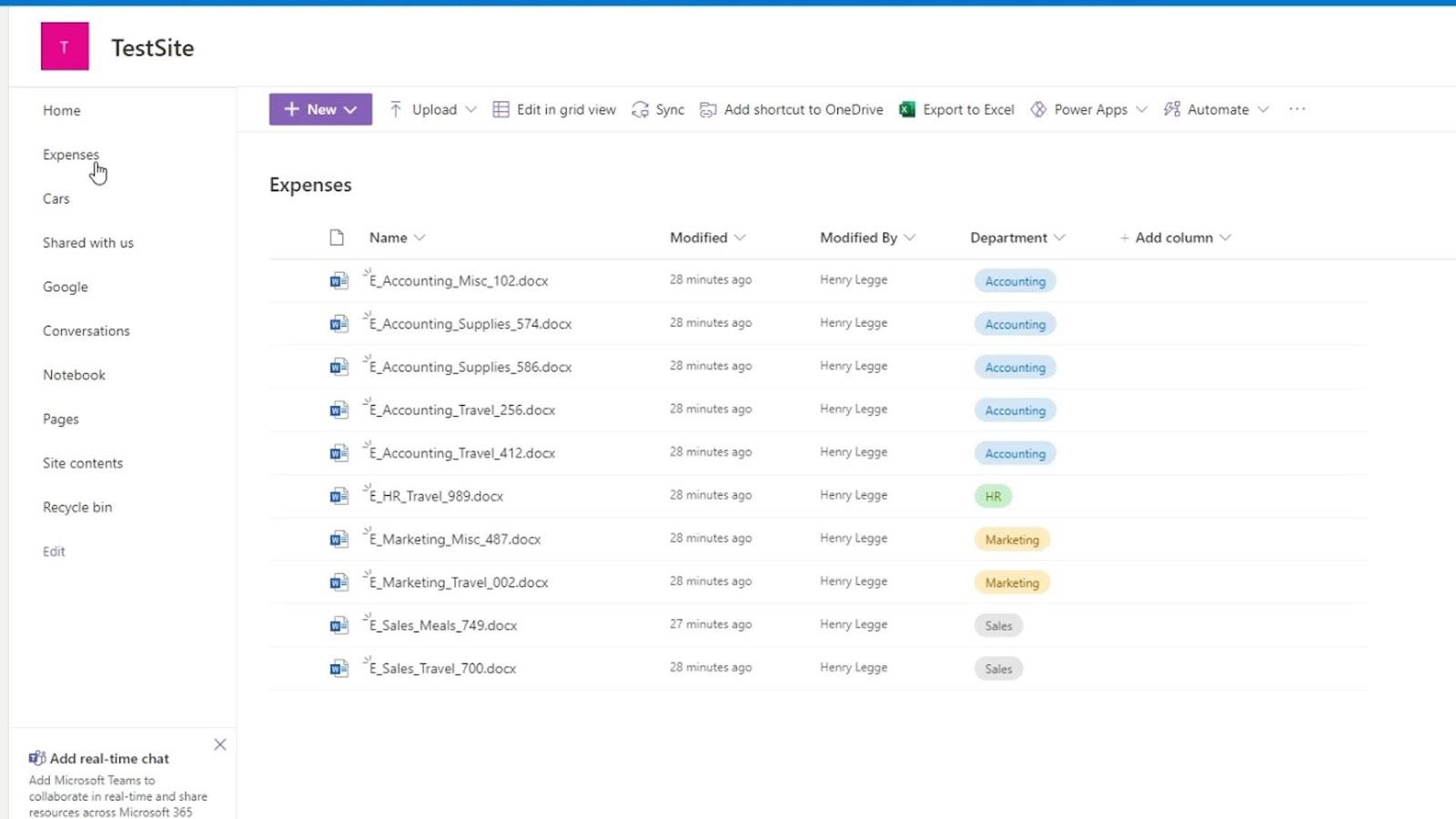1456x819 pixels.
Task: Open Site contents in left navigation
Action: click(x=83, y=463)
